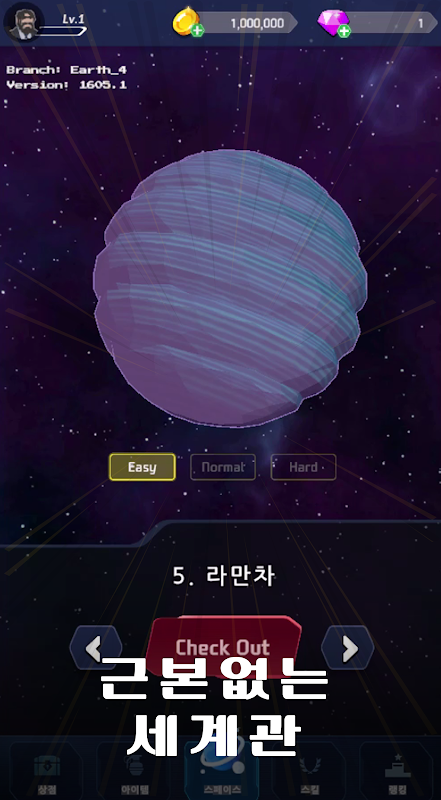This screenshot has width=441, height=800.
Task: Tap the planet name 5. 라만차
Action: tap(224, 576)
